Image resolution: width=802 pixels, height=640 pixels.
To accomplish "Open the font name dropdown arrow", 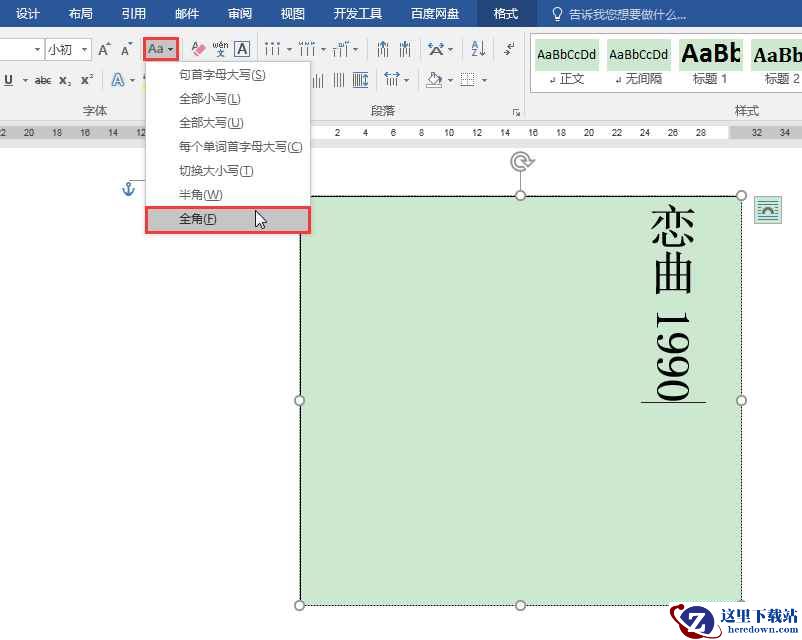I will tap(37, 50).
